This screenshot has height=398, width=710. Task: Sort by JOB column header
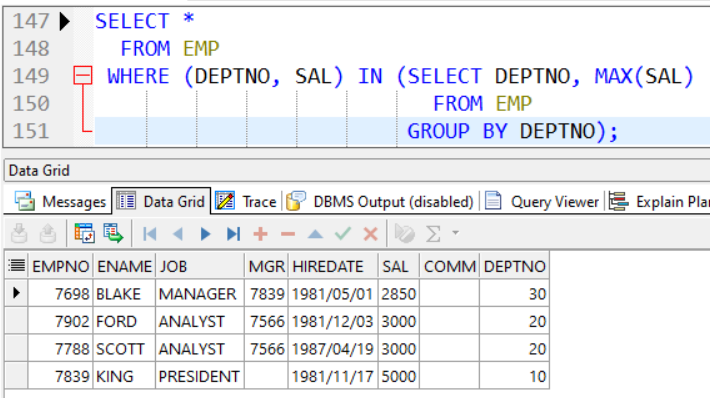200,266
